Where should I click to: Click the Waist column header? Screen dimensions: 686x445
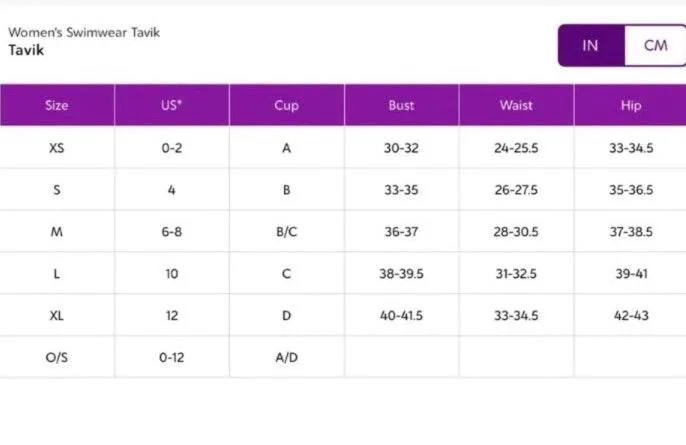coord(516,105)
